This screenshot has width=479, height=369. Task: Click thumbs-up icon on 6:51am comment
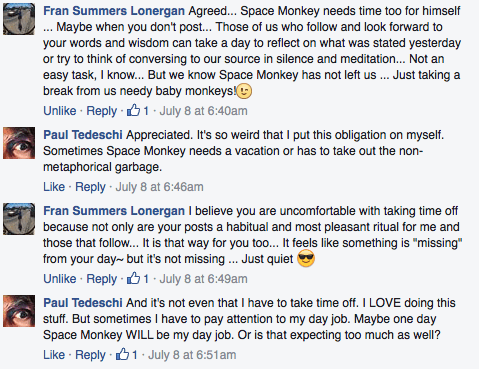(122, 354)
